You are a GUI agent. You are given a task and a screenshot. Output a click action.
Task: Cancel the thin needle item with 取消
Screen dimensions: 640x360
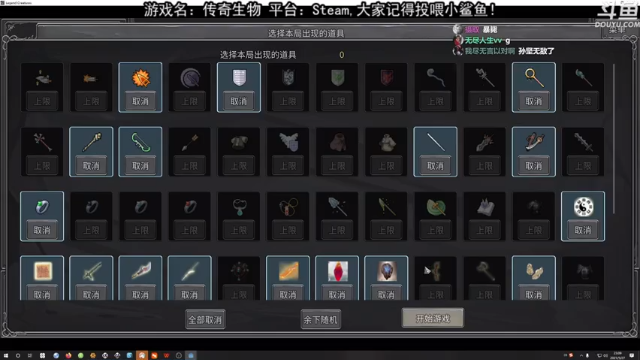tap(436, 166)
